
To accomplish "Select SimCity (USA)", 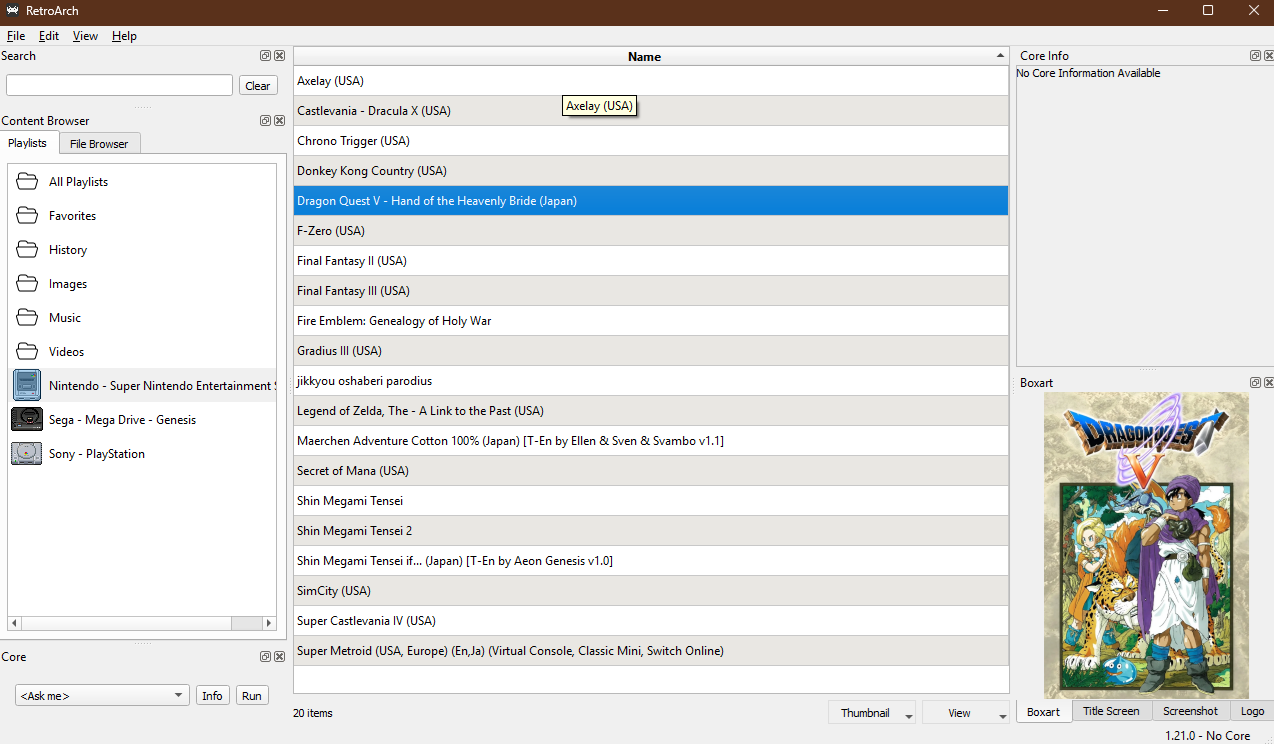I will (x=651, y=591).
